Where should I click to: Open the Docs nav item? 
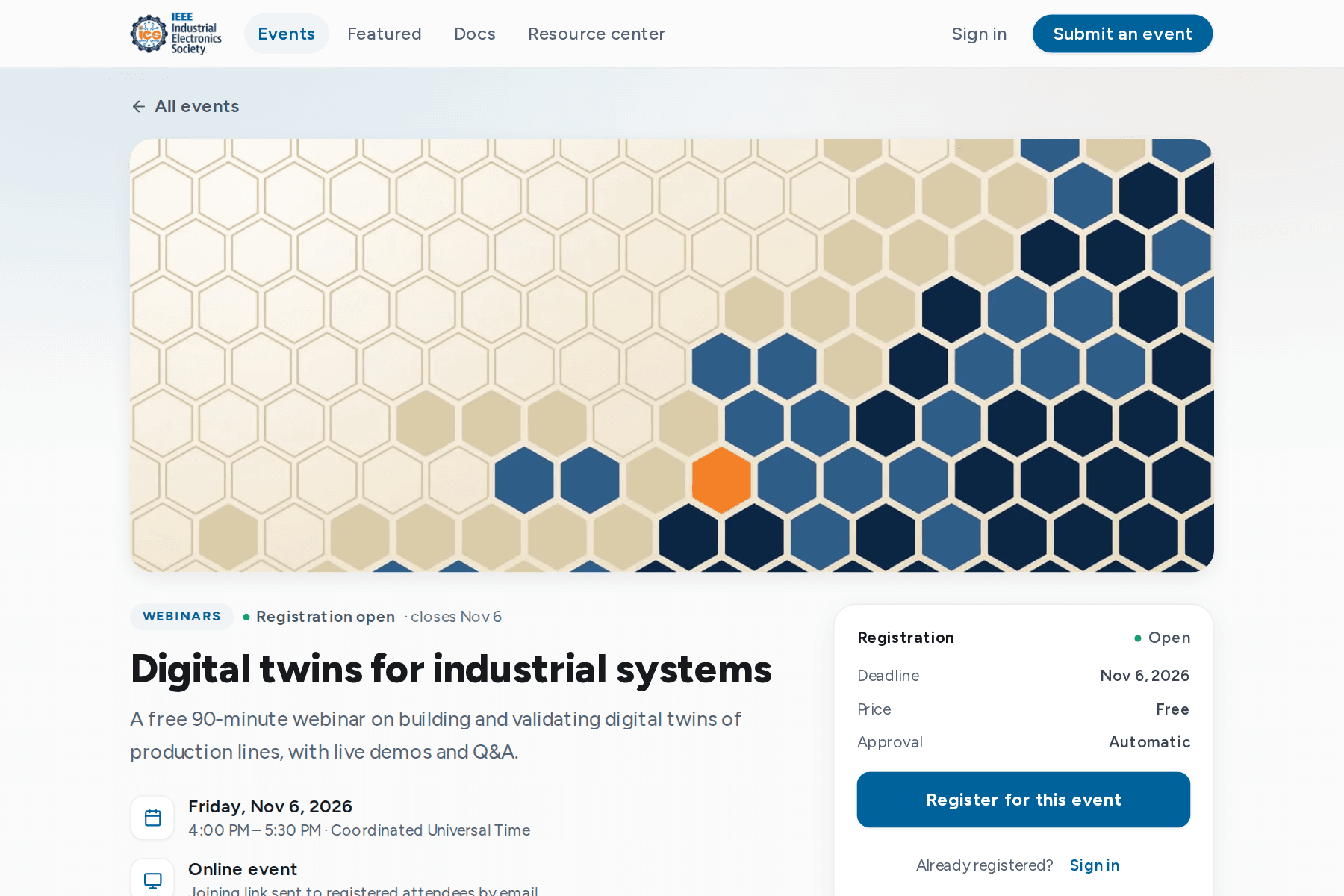tap(475, 34)
